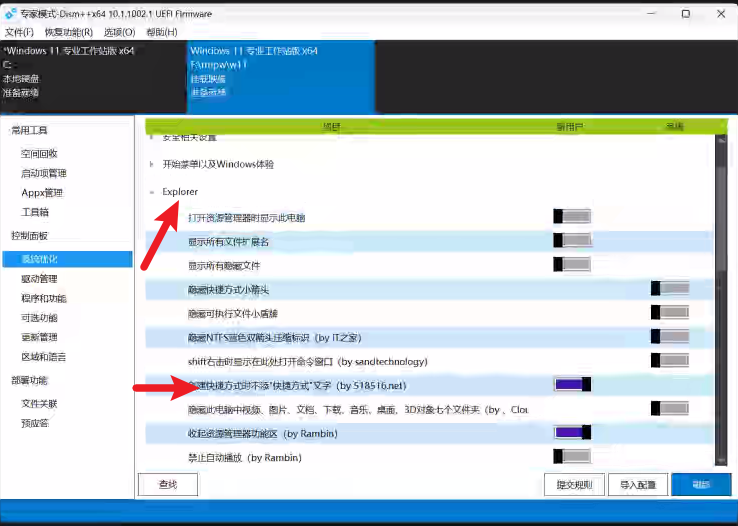738x526 pixels.
Task: Toggle 禁止自动播放 switch
Action: pos(572,457)
